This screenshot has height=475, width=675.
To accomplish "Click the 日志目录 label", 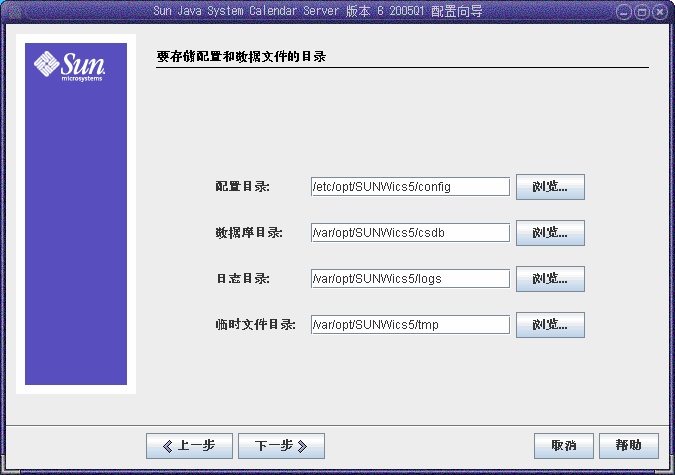I will coord(242,279).
